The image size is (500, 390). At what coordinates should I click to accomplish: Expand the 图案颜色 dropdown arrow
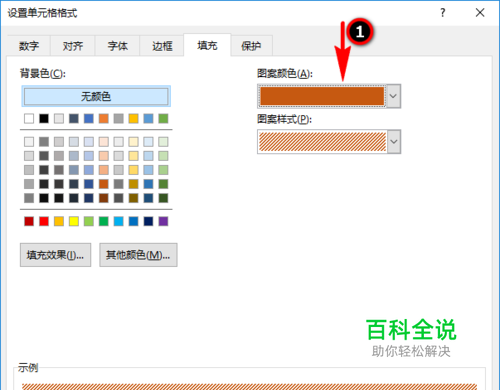(x=393, y=96)
